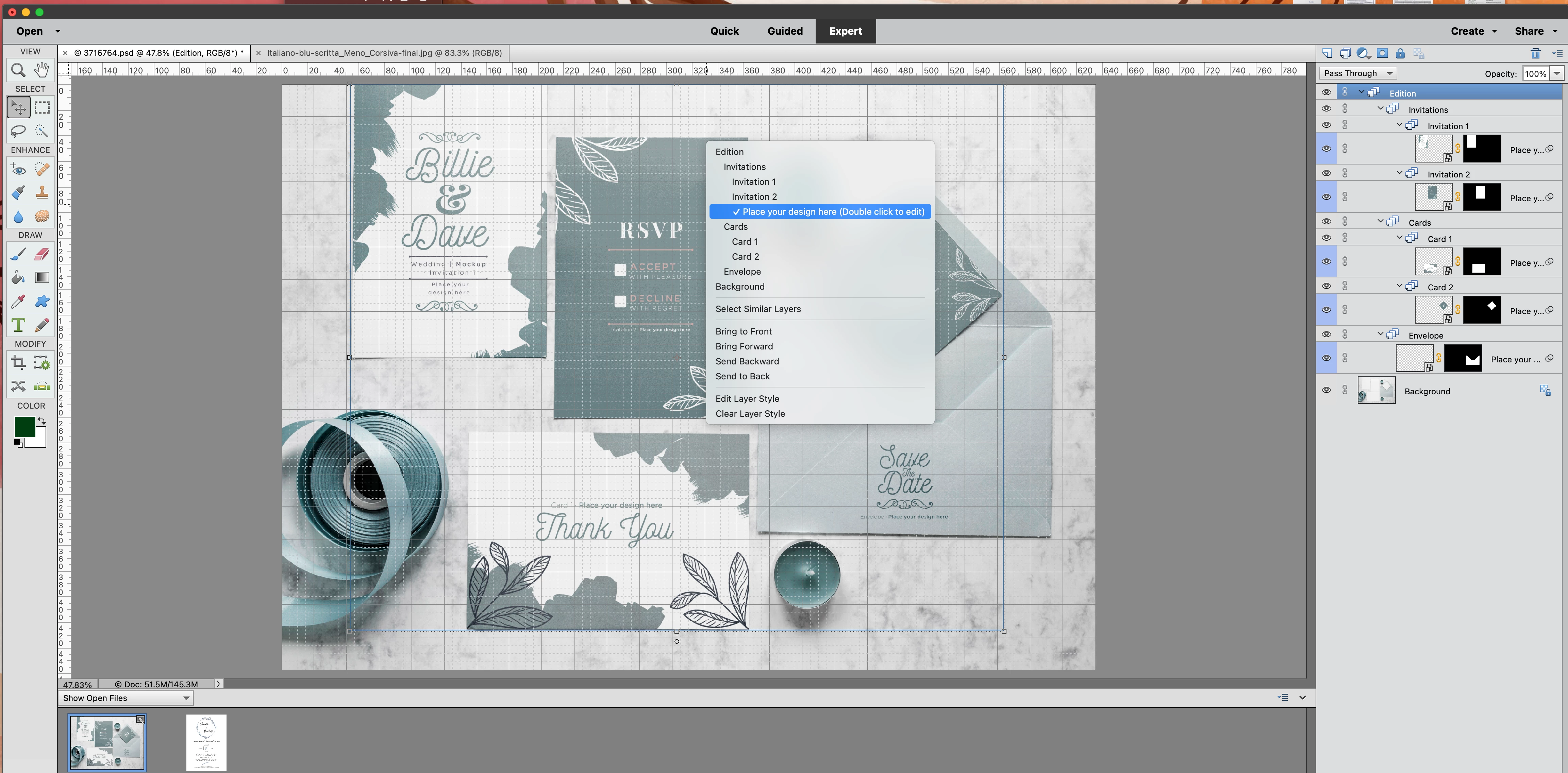The width and height of the screenshot is (1568, 773).
Task: Select the Content-Aware Move tool
Action: pos(18,386)
